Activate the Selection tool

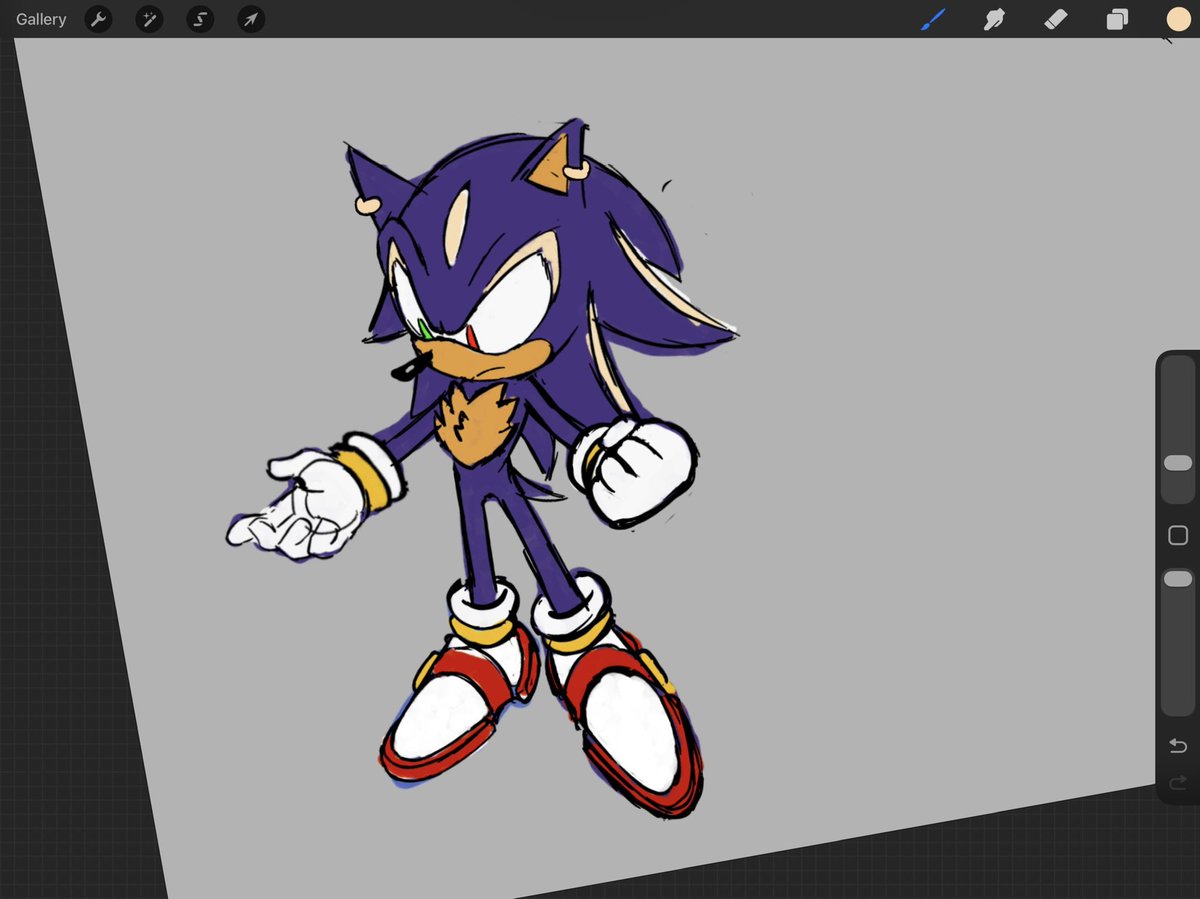click(200, 19)
